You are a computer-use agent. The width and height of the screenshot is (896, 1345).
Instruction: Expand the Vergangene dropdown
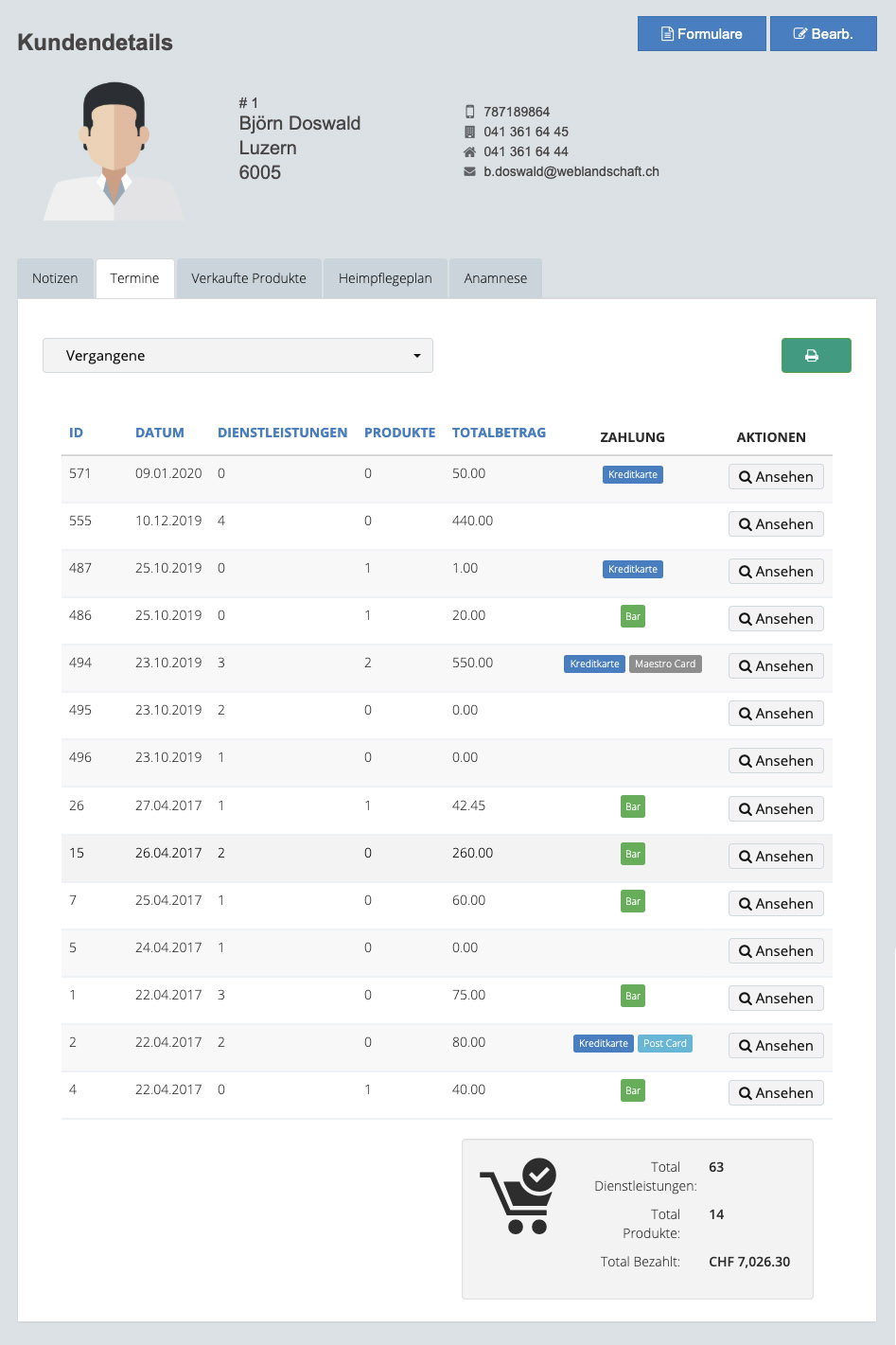(237, 356)
